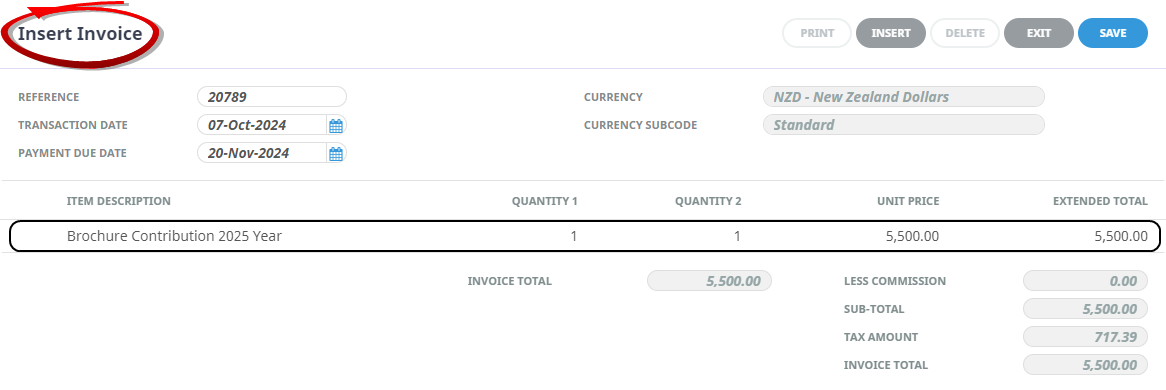The image size is (1166, 390).
Task: Select the Payment Due Date input 20-Nov-2024
Action: click(x=262, y=153)
